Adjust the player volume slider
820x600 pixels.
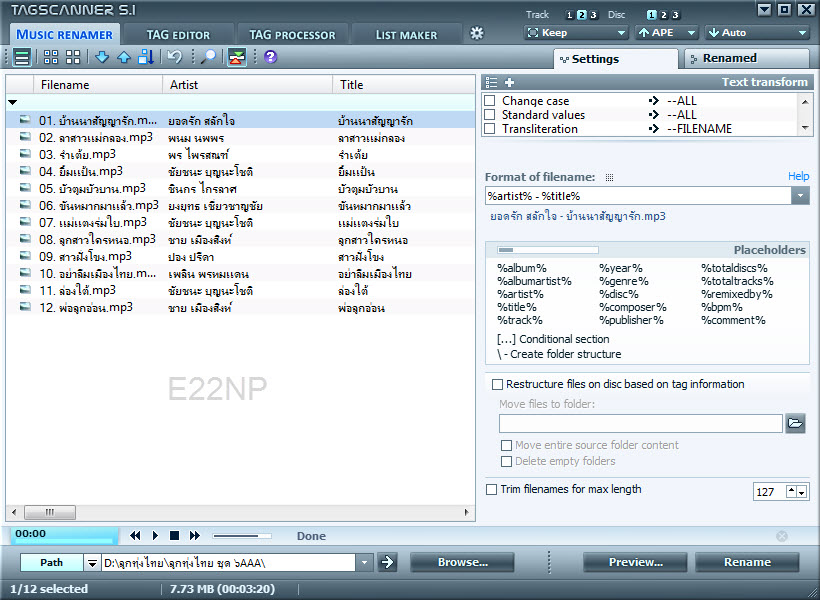[x=242, y=536]
